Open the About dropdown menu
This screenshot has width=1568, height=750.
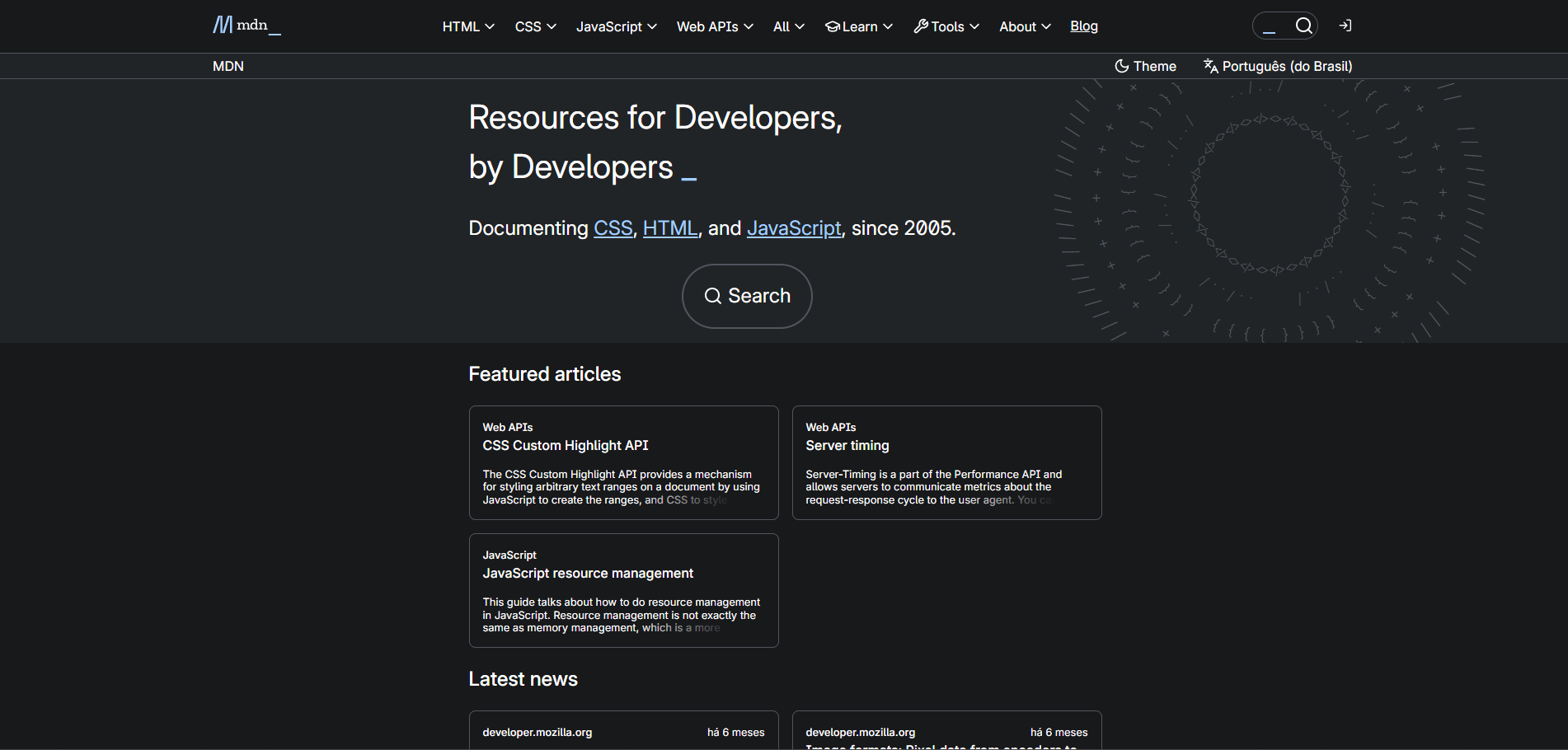[x=1025, y=26]
